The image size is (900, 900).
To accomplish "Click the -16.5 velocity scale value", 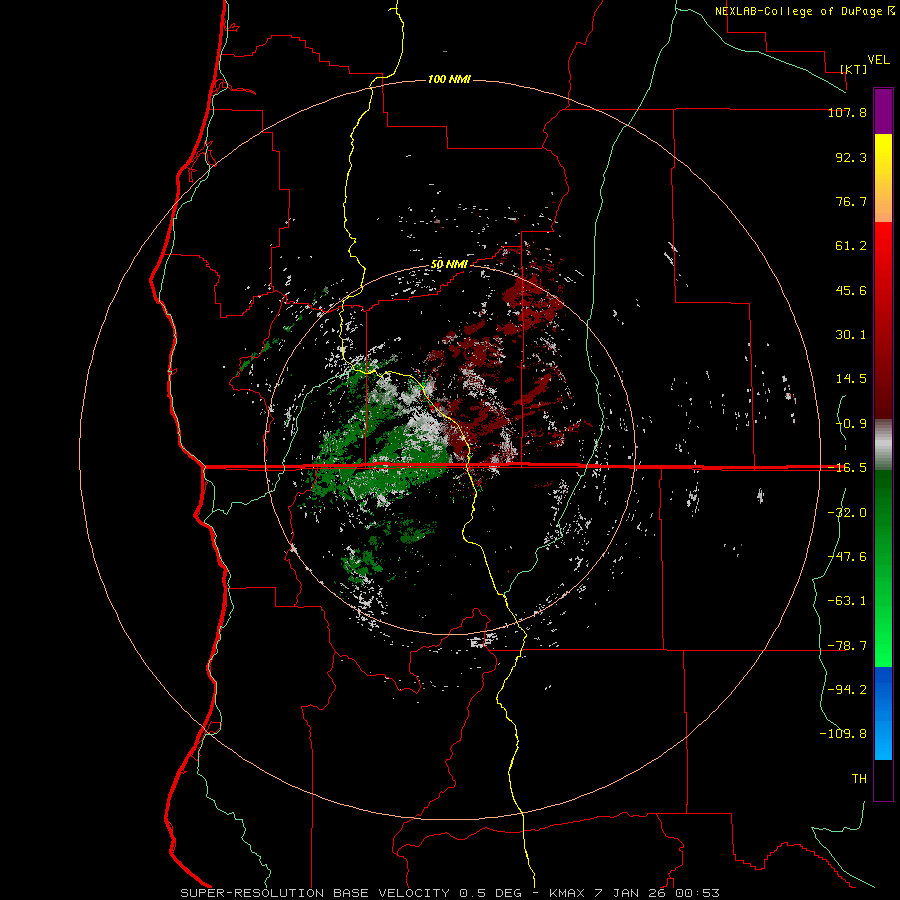I will 847,468.
